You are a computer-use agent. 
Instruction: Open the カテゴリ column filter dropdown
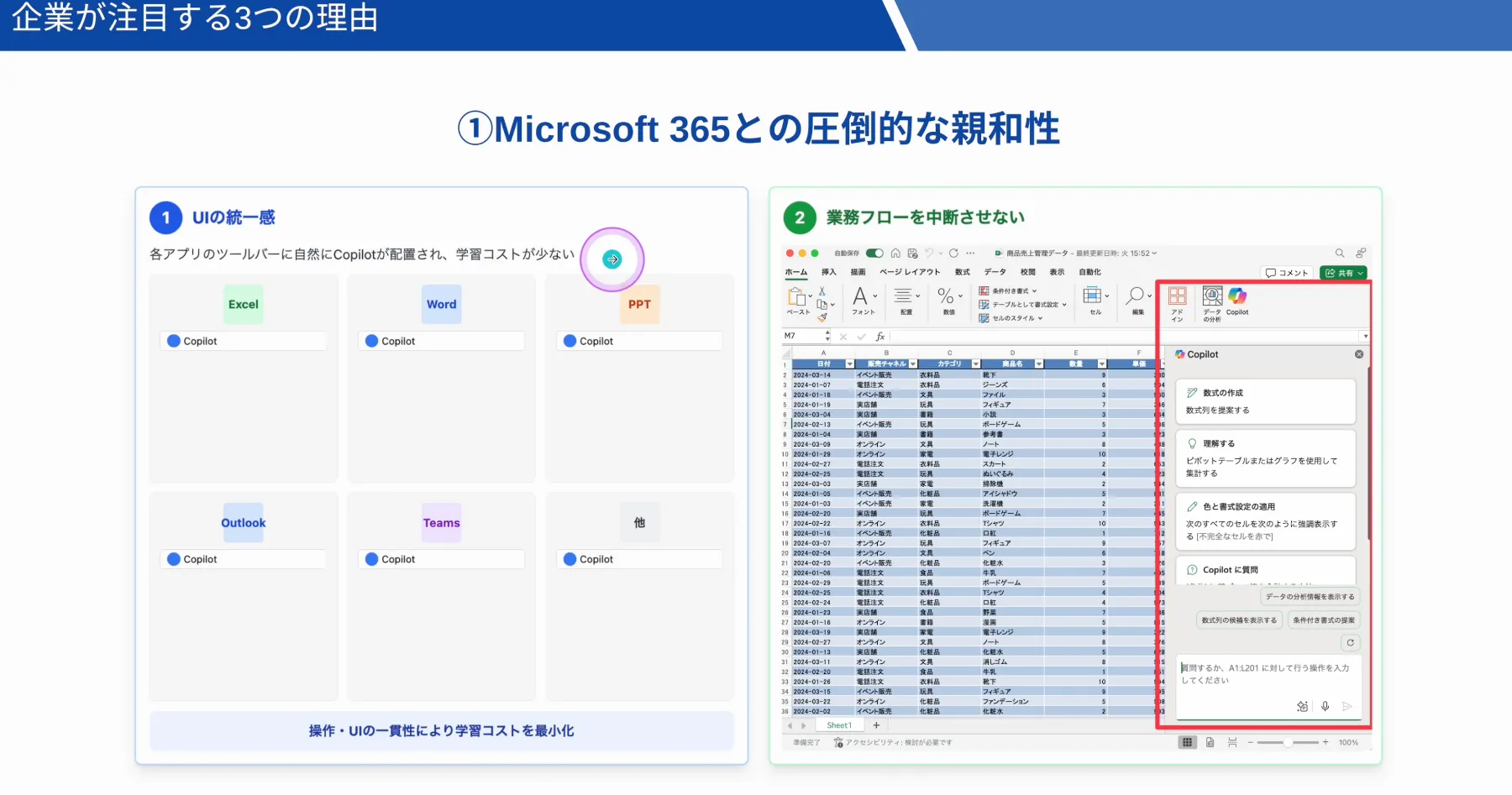(x=975, y=364)
